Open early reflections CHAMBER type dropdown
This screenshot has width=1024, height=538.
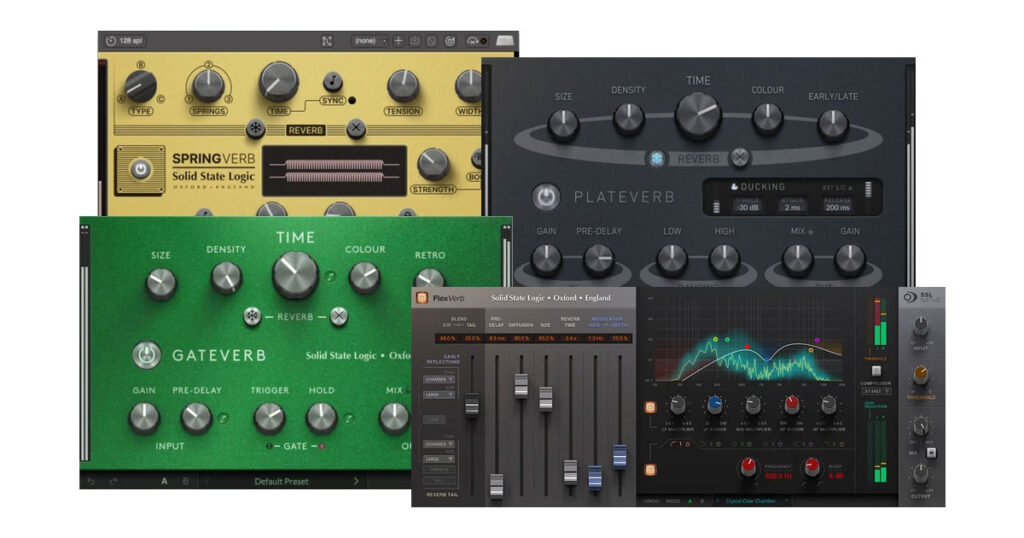[x=439, y=379]
